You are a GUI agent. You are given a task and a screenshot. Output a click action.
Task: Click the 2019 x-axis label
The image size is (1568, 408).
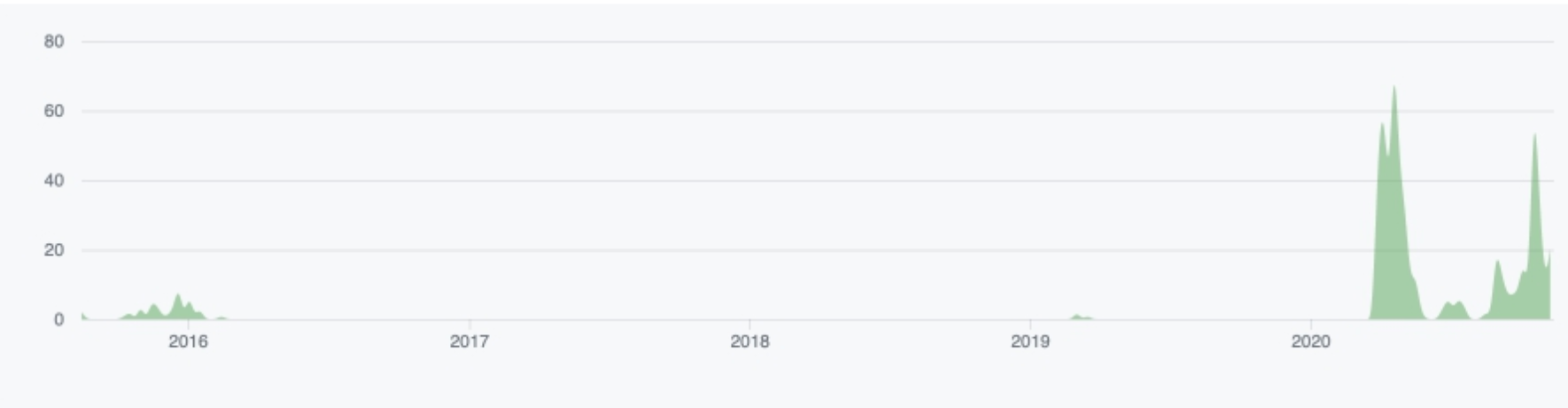pos(1030,341)
